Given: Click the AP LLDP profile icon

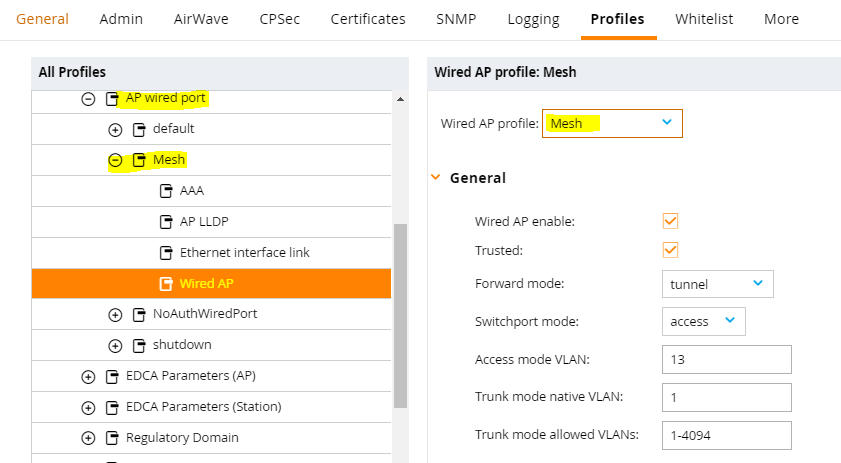Looking at the screenshot, I should (x=166, y=222).
